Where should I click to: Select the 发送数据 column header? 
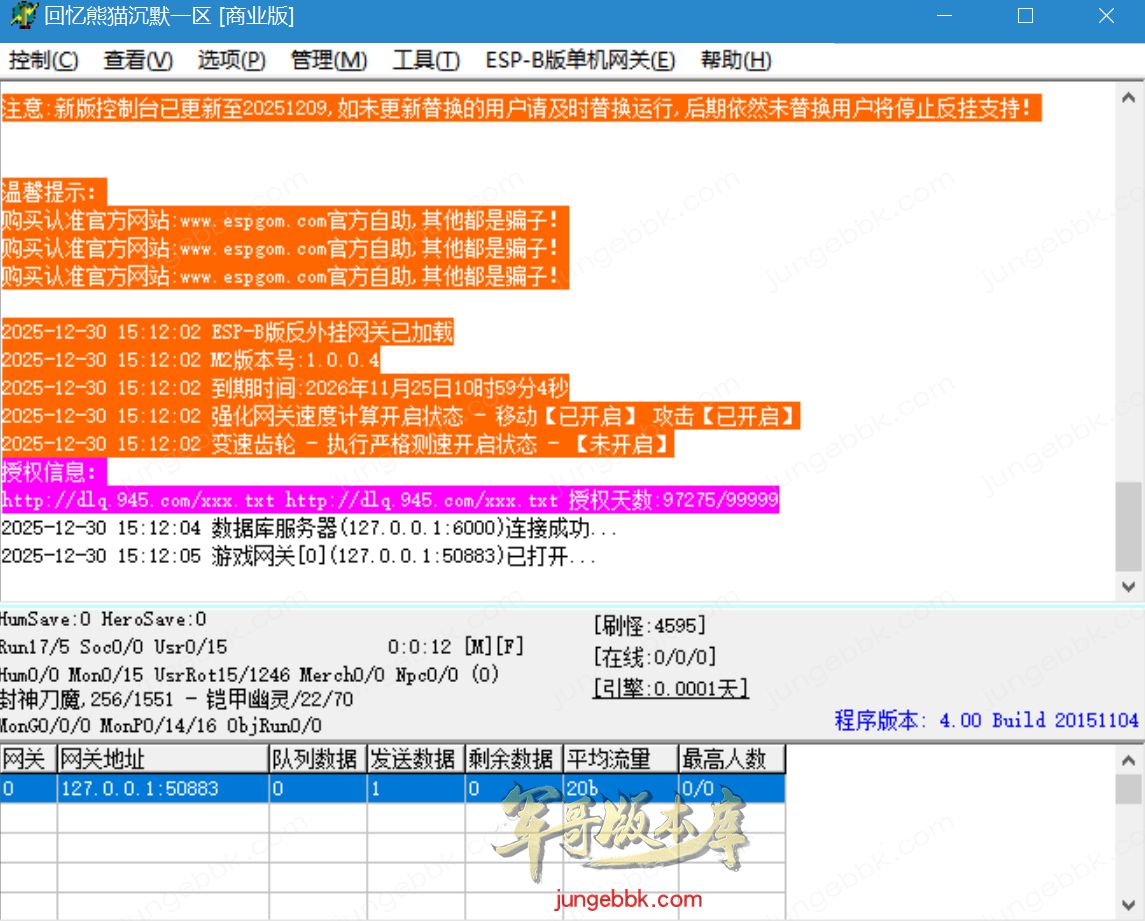pos(415,759)
